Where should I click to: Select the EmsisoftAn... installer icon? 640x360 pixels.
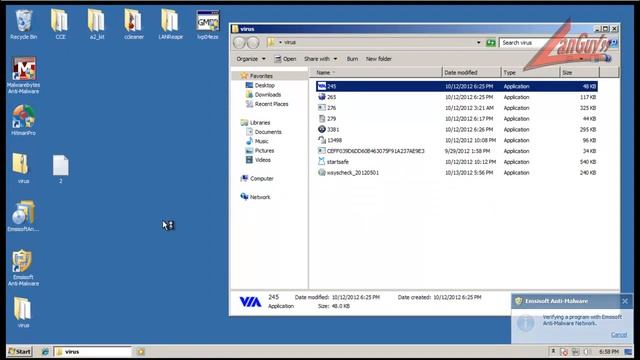pos(23,216)
